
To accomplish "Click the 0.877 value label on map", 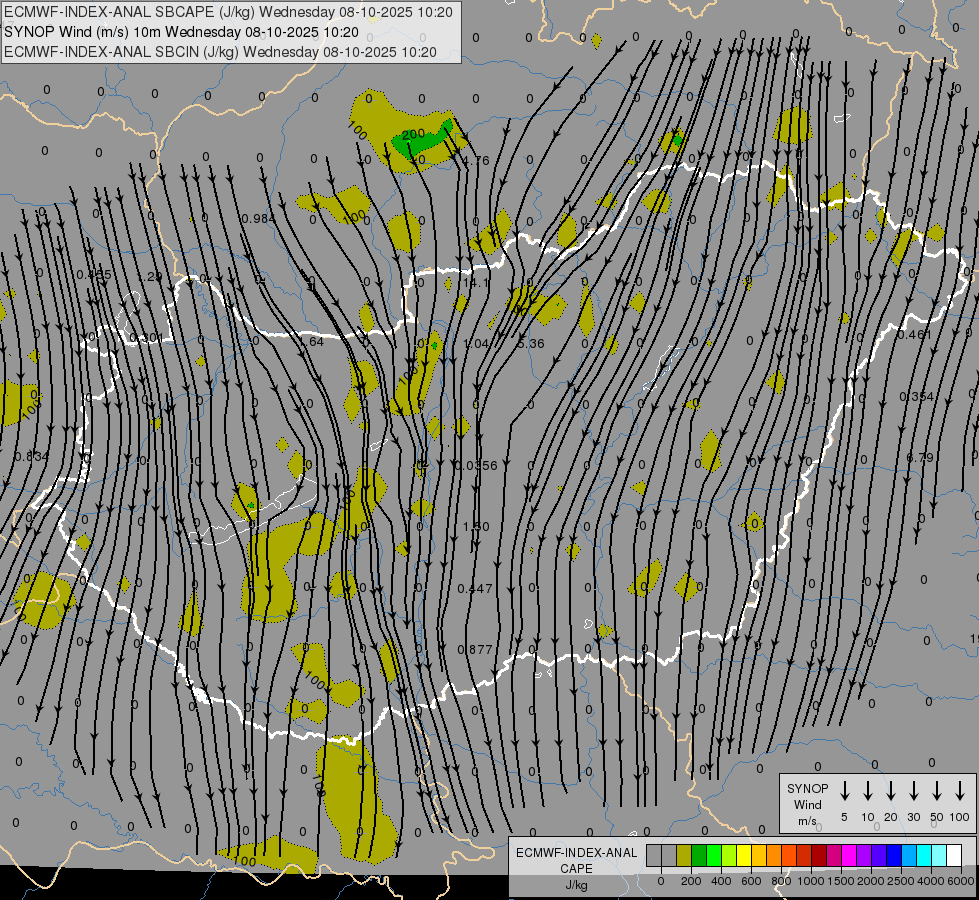I will click(475, 650).
